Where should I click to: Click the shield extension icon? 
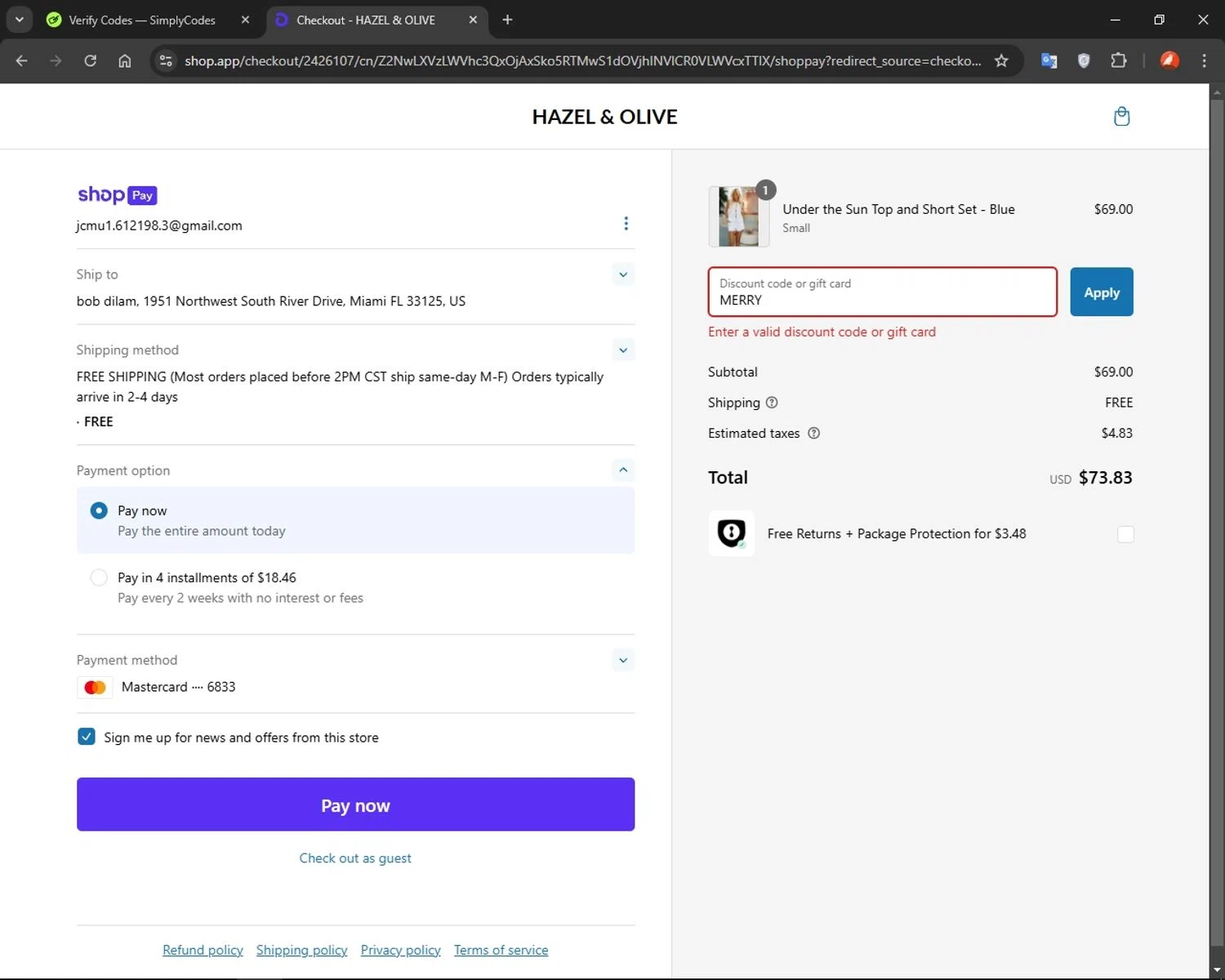(1084, 60)
